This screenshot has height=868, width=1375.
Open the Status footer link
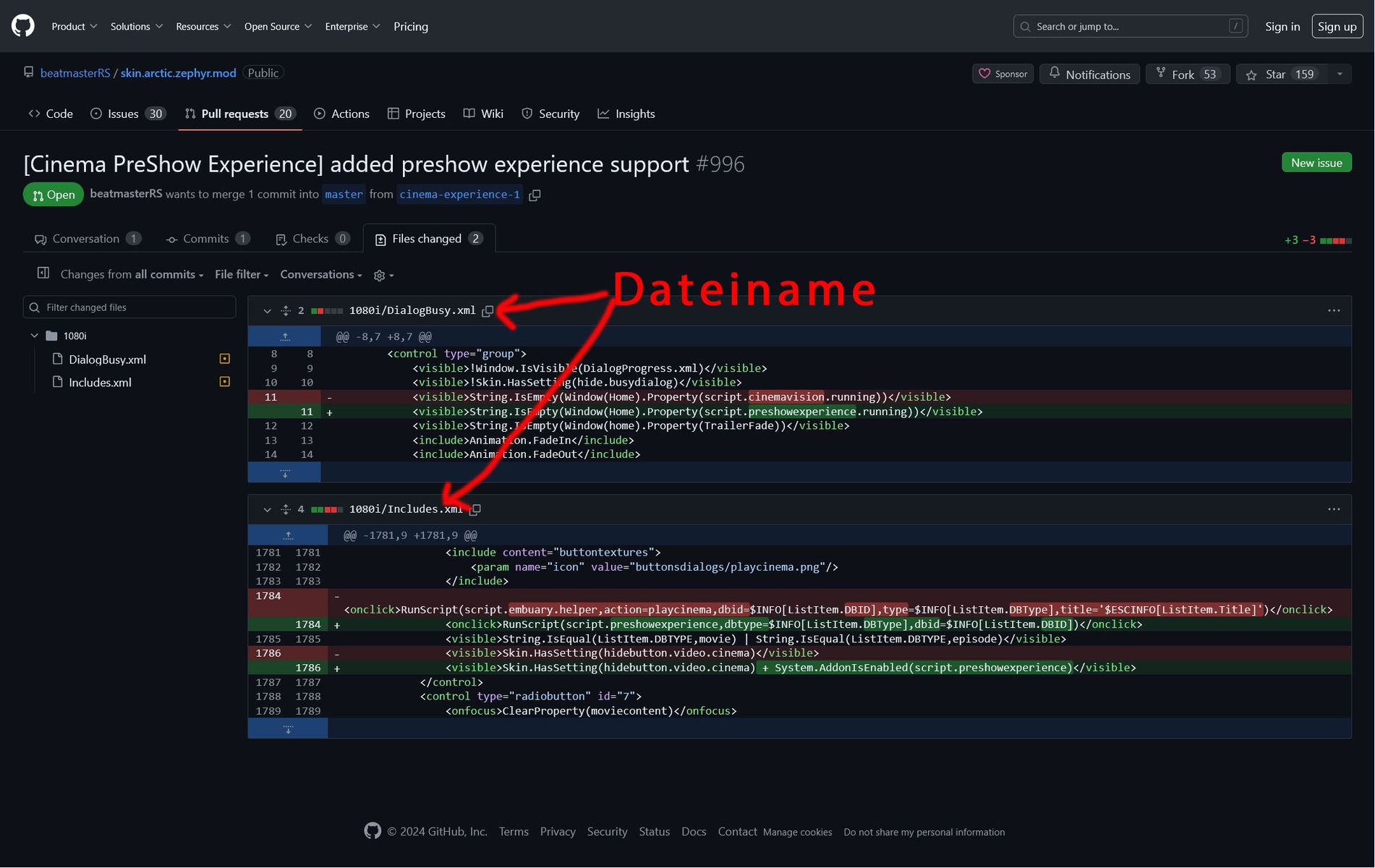point(654,832)
